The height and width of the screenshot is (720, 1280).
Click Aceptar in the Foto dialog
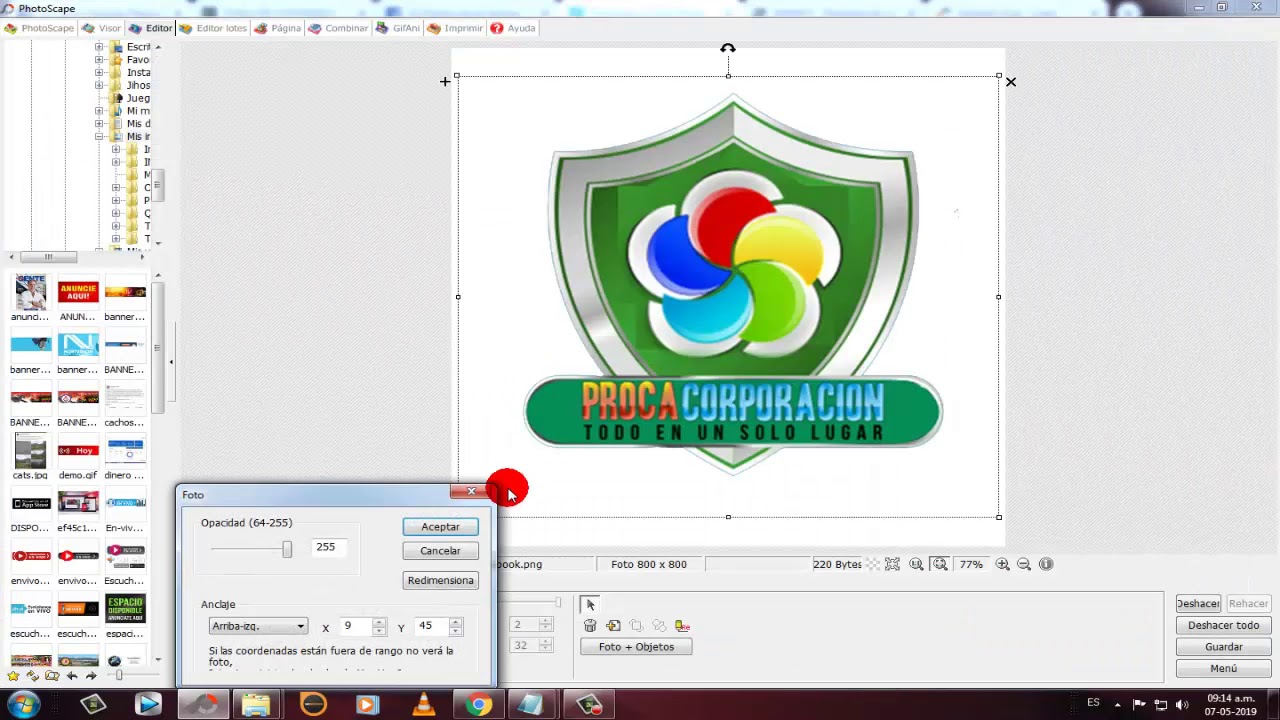coord(440,527)
